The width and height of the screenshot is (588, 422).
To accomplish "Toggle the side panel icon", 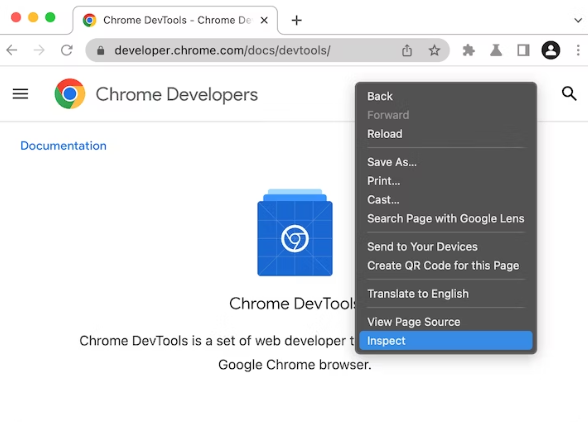I will click(x=523, y=50).
